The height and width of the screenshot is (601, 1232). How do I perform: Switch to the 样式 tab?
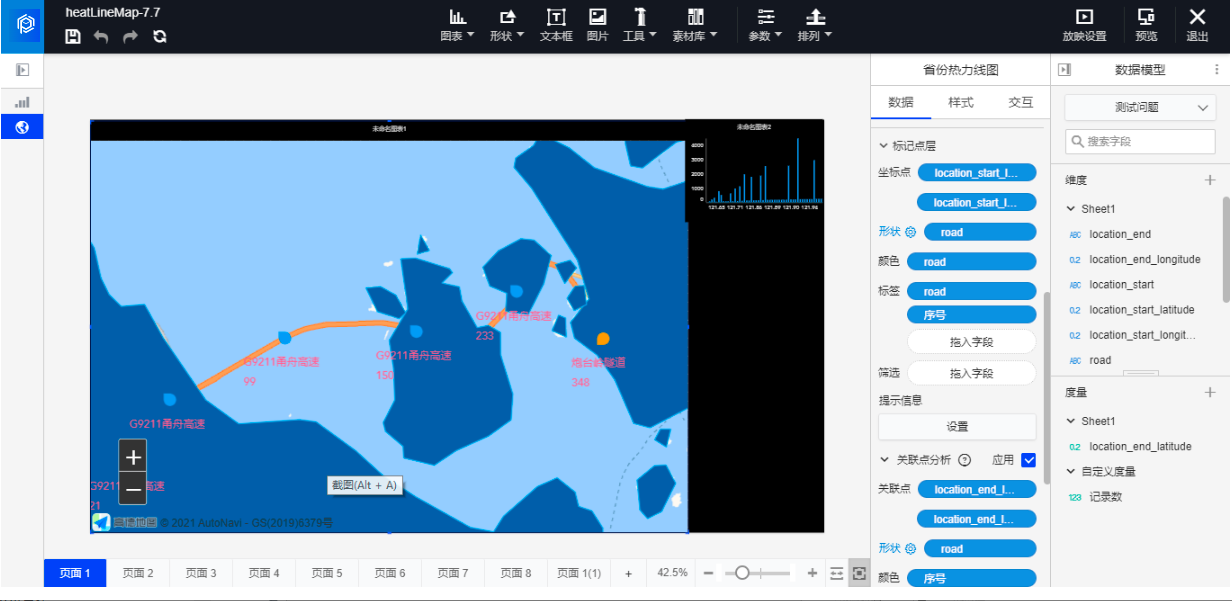point(960,102)
